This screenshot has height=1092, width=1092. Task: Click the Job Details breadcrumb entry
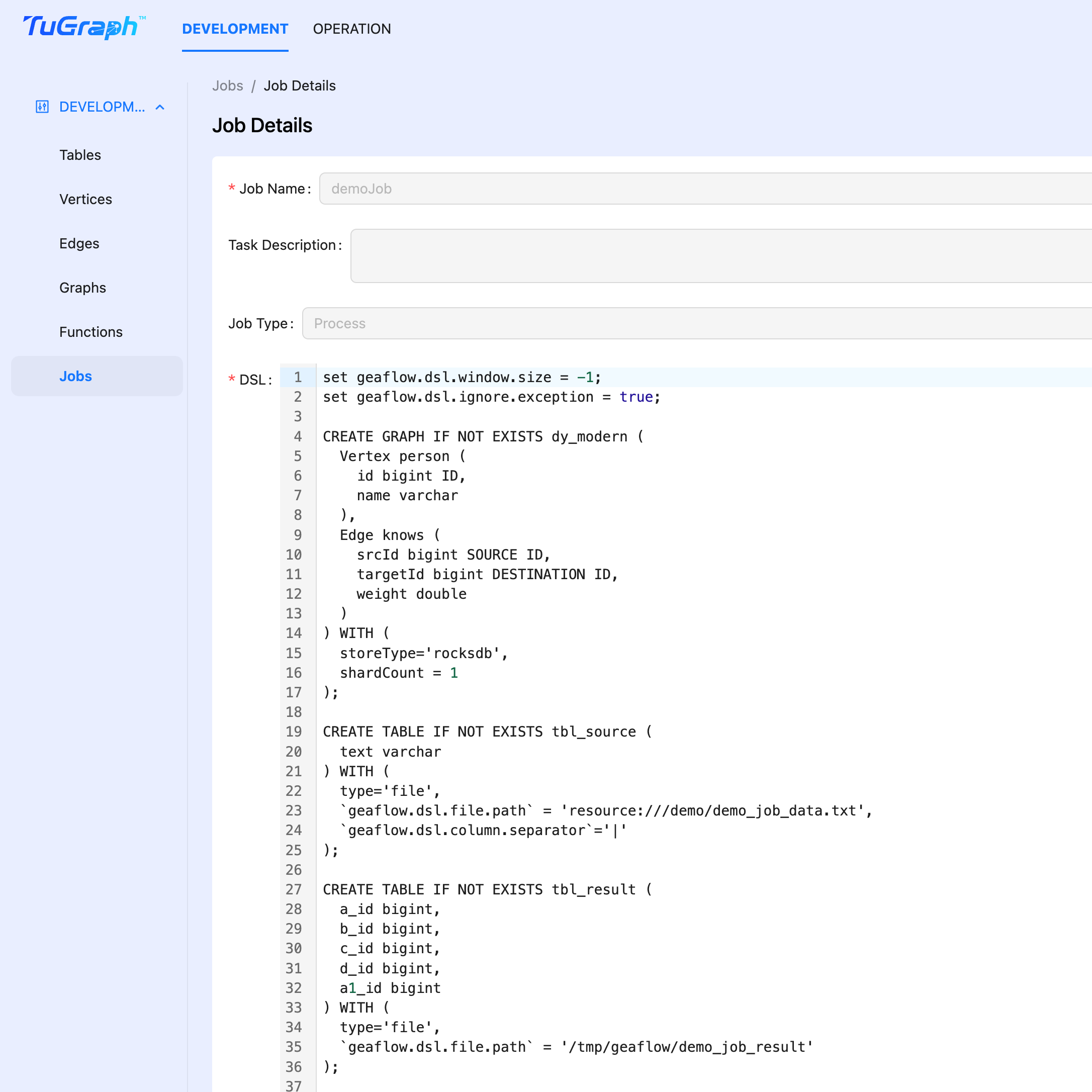[300, 85]
